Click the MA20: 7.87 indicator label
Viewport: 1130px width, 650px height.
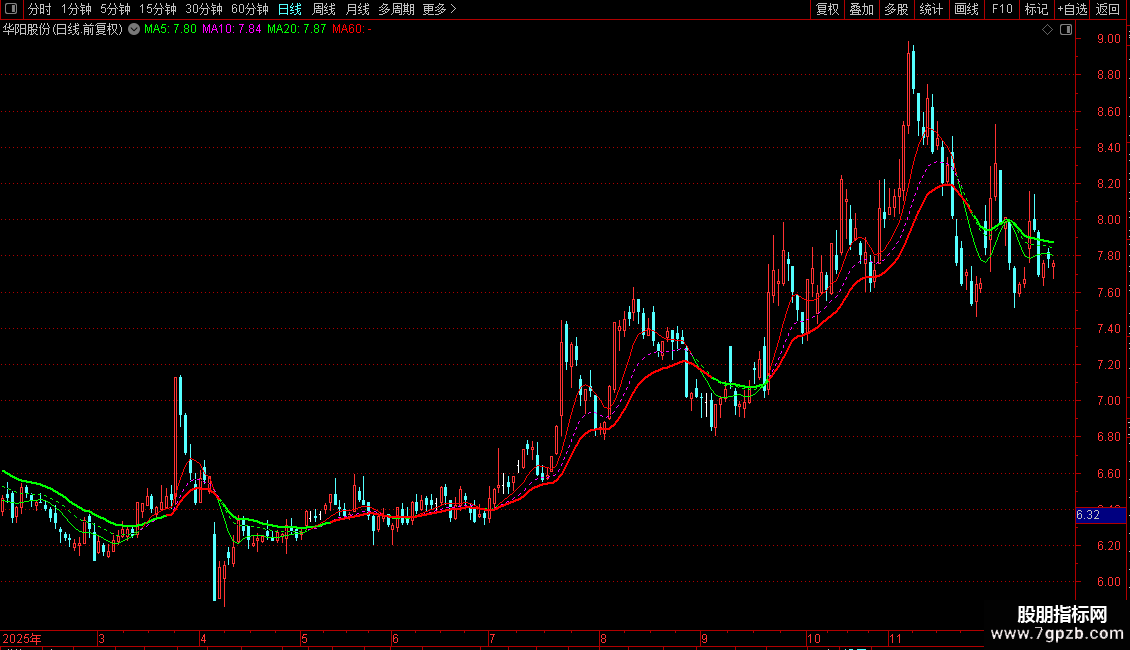point(296,30)
